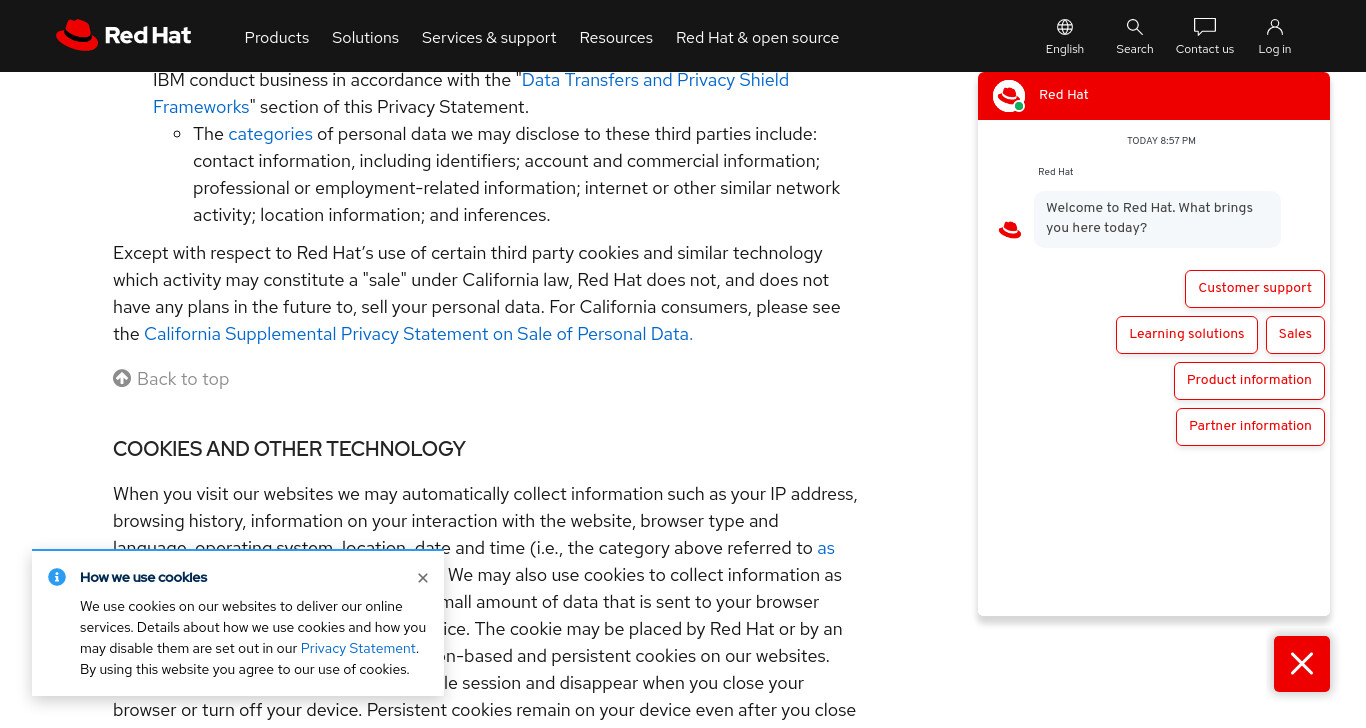Click the 'How we use cookies' title

[x=144, y=577]
